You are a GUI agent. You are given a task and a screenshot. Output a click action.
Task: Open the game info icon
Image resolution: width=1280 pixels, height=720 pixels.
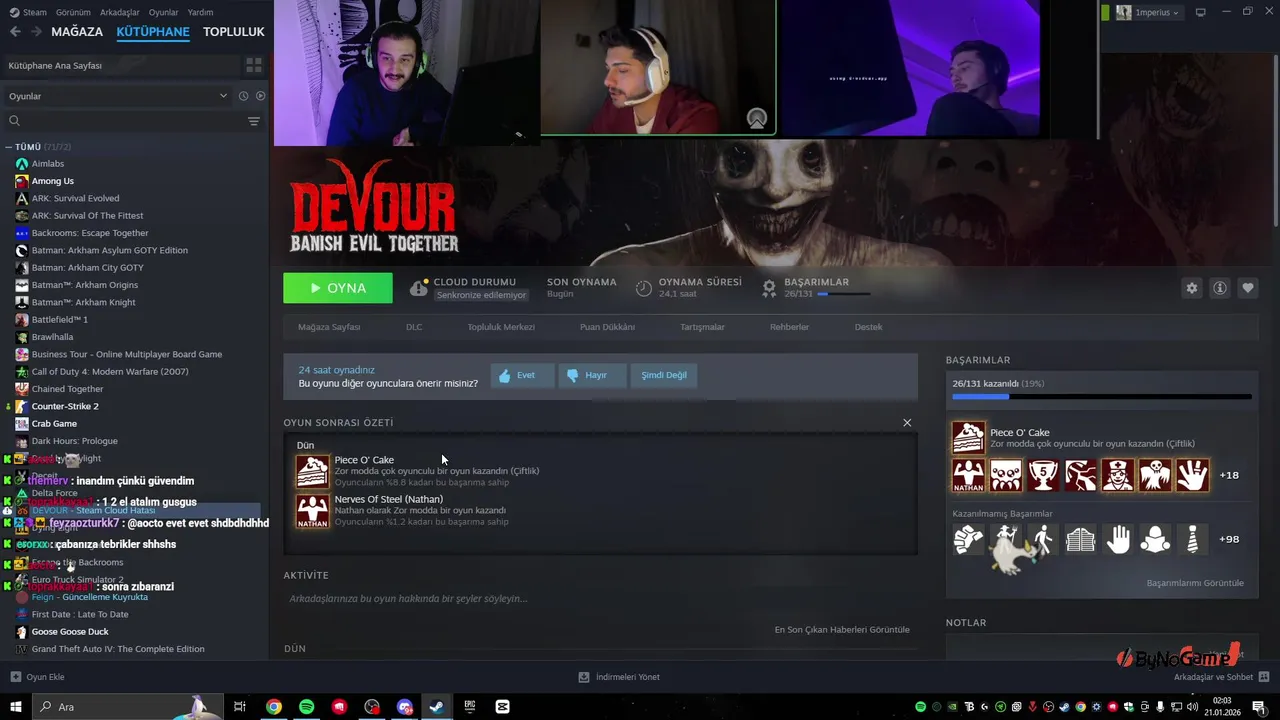(x=1220, y=288)
